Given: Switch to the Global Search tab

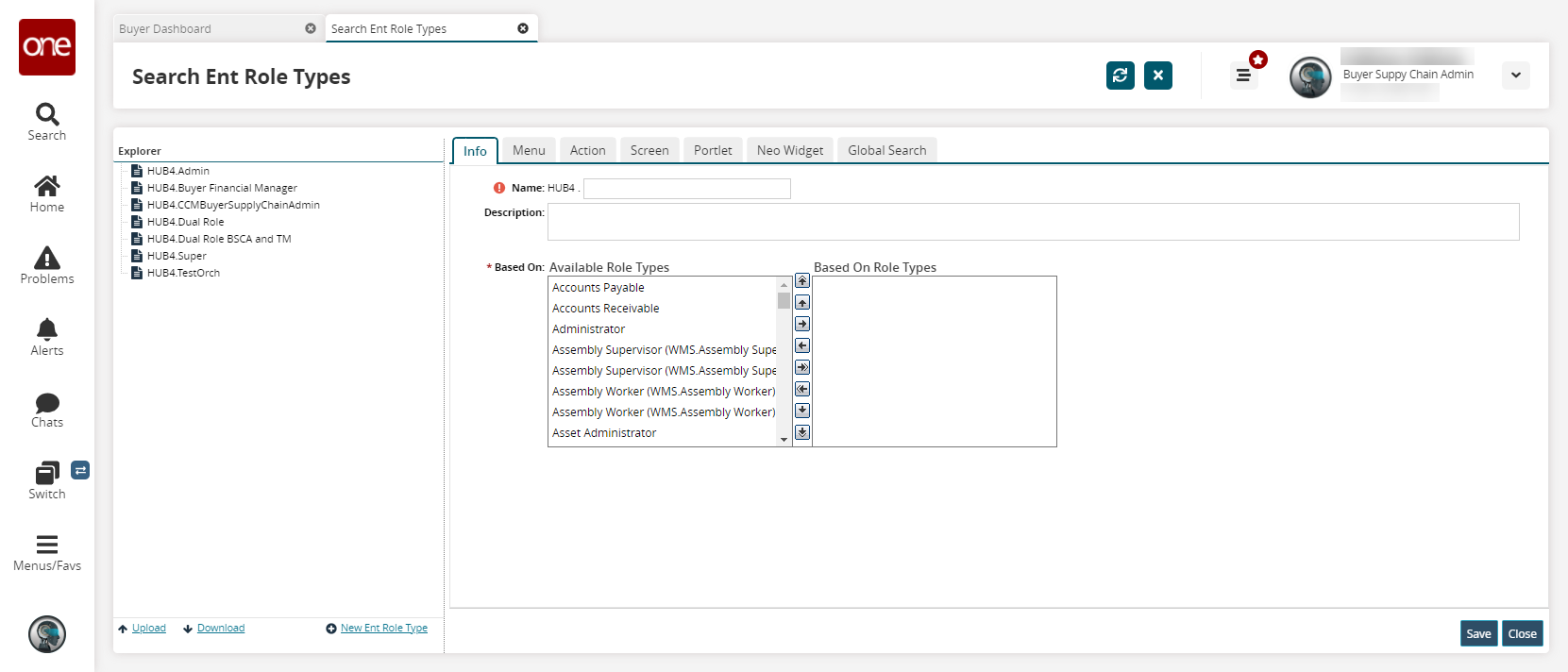Looking at the screenshot, I should (886, 150).
